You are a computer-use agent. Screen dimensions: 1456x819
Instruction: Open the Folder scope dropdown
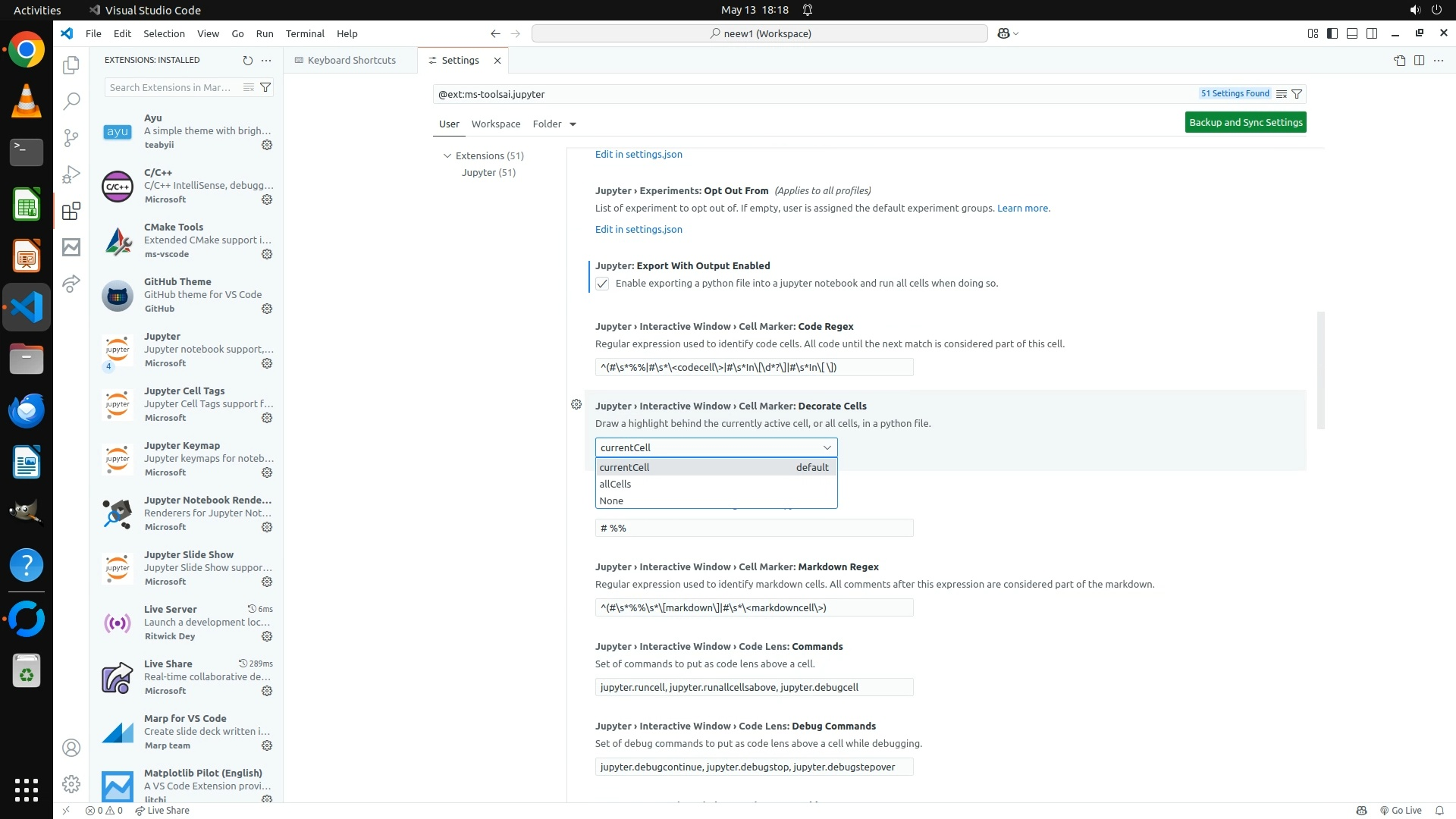554,124
